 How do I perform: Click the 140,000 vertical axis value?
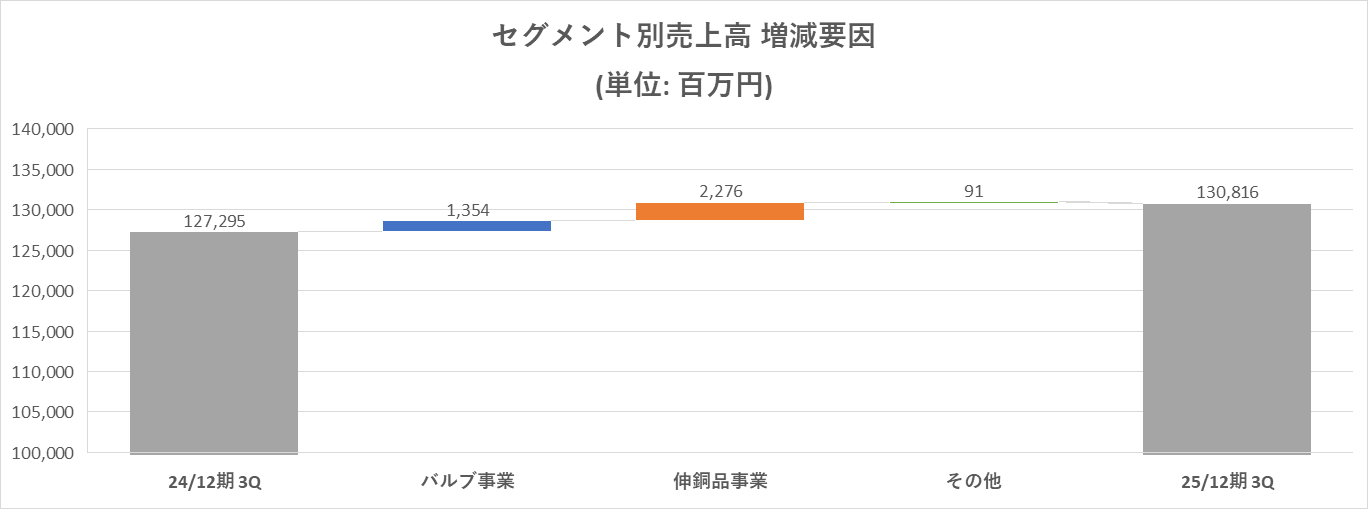point(42,129)
